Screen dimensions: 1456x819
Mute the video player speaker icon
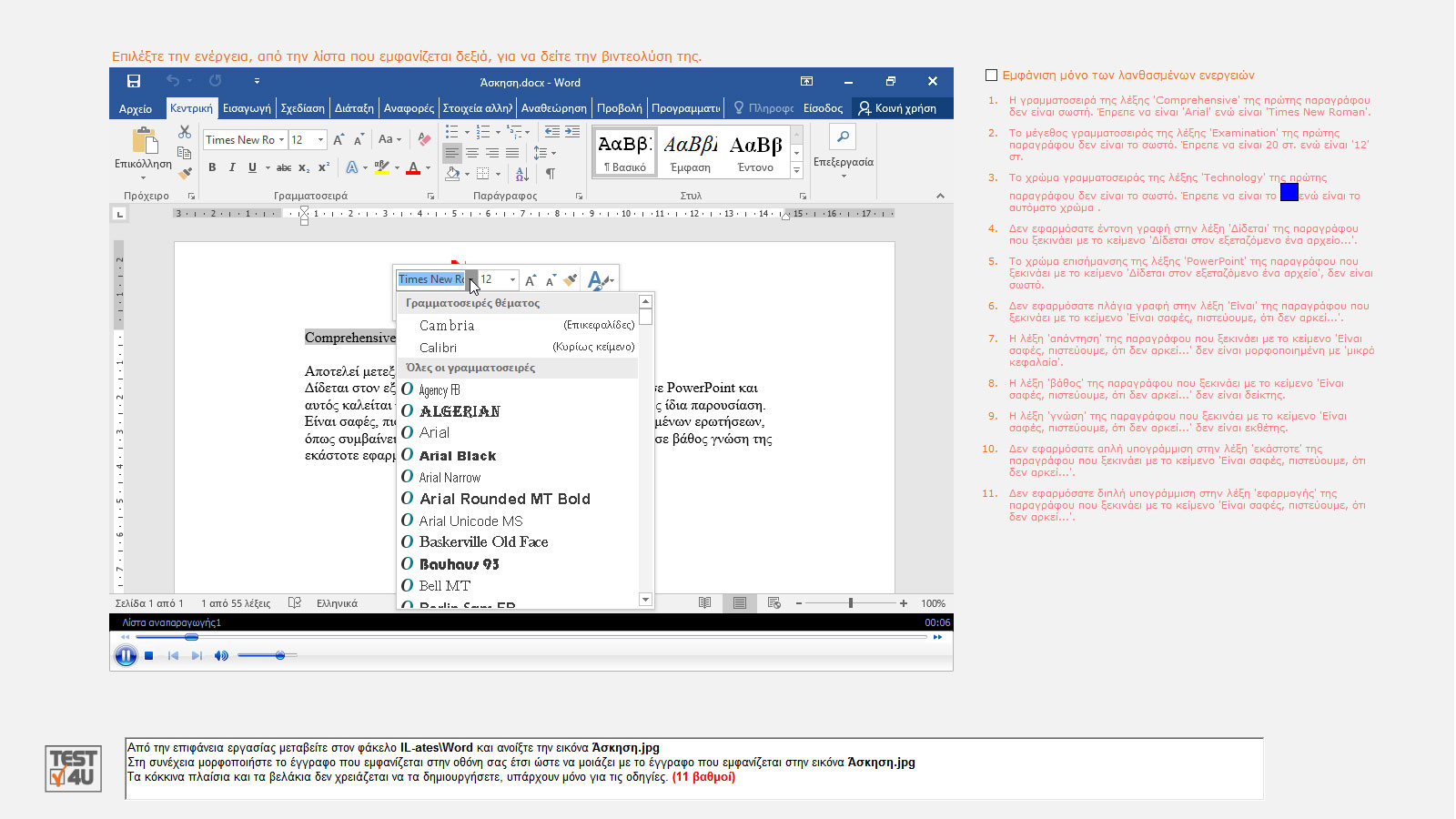(x=221, y=655)
